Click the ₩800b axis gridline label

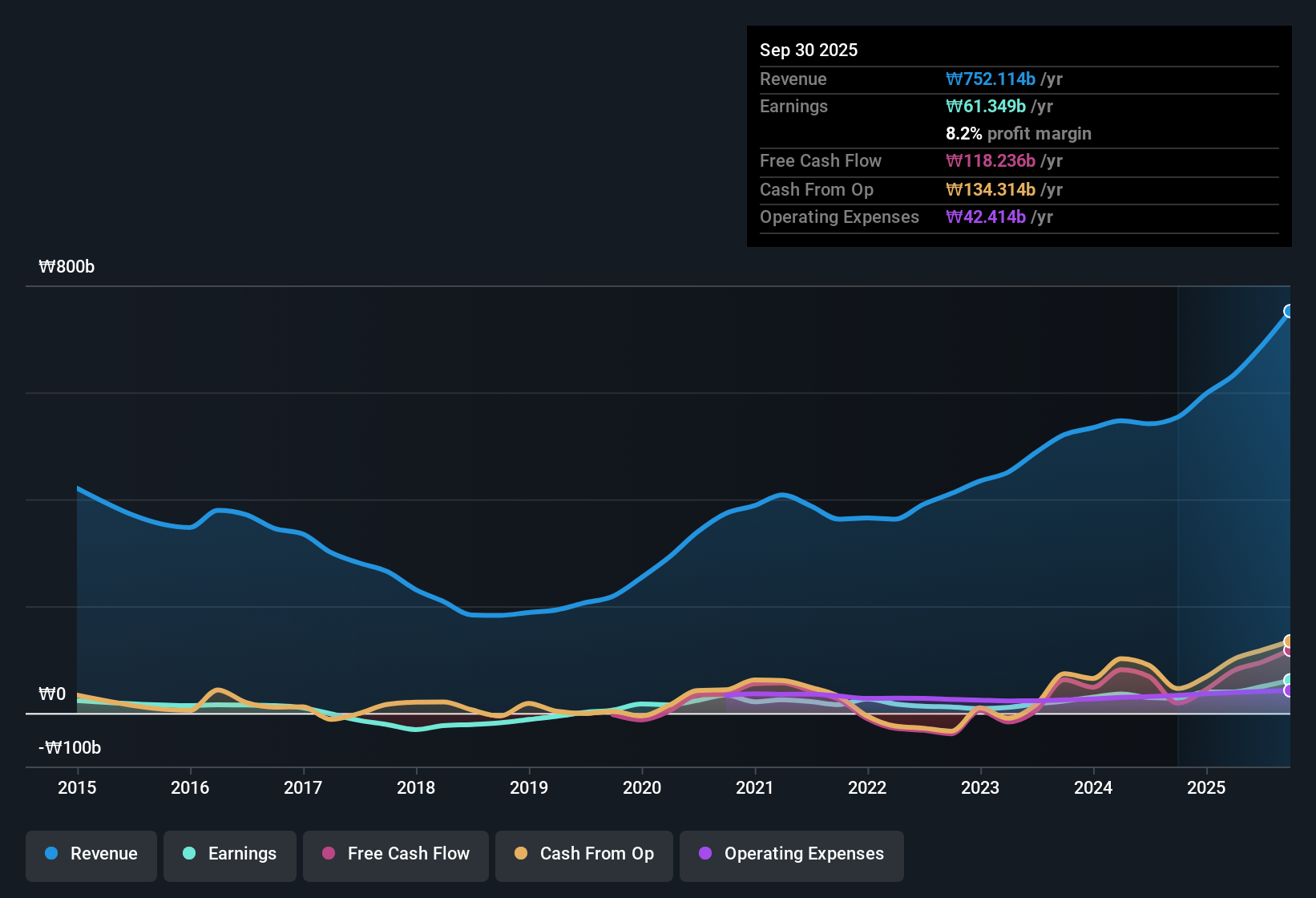coord(67,266)
